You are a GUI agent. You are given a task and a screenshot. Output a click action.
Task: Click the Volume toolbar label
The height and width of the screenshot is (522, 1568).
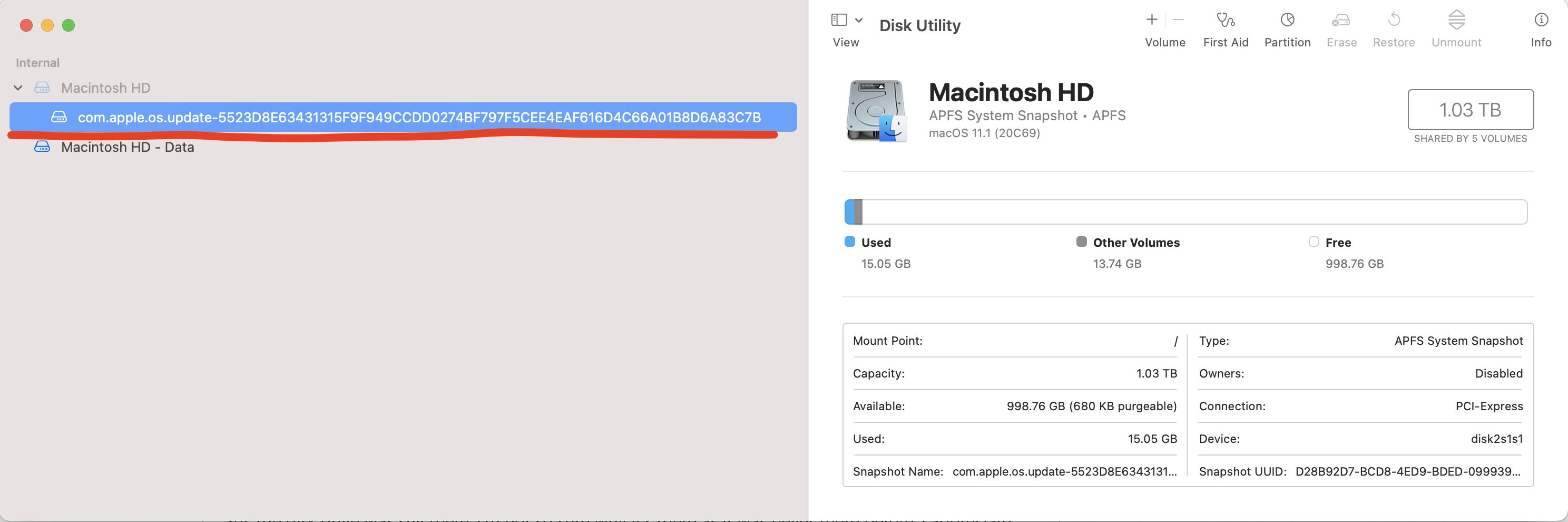[x=1164, y=43]
